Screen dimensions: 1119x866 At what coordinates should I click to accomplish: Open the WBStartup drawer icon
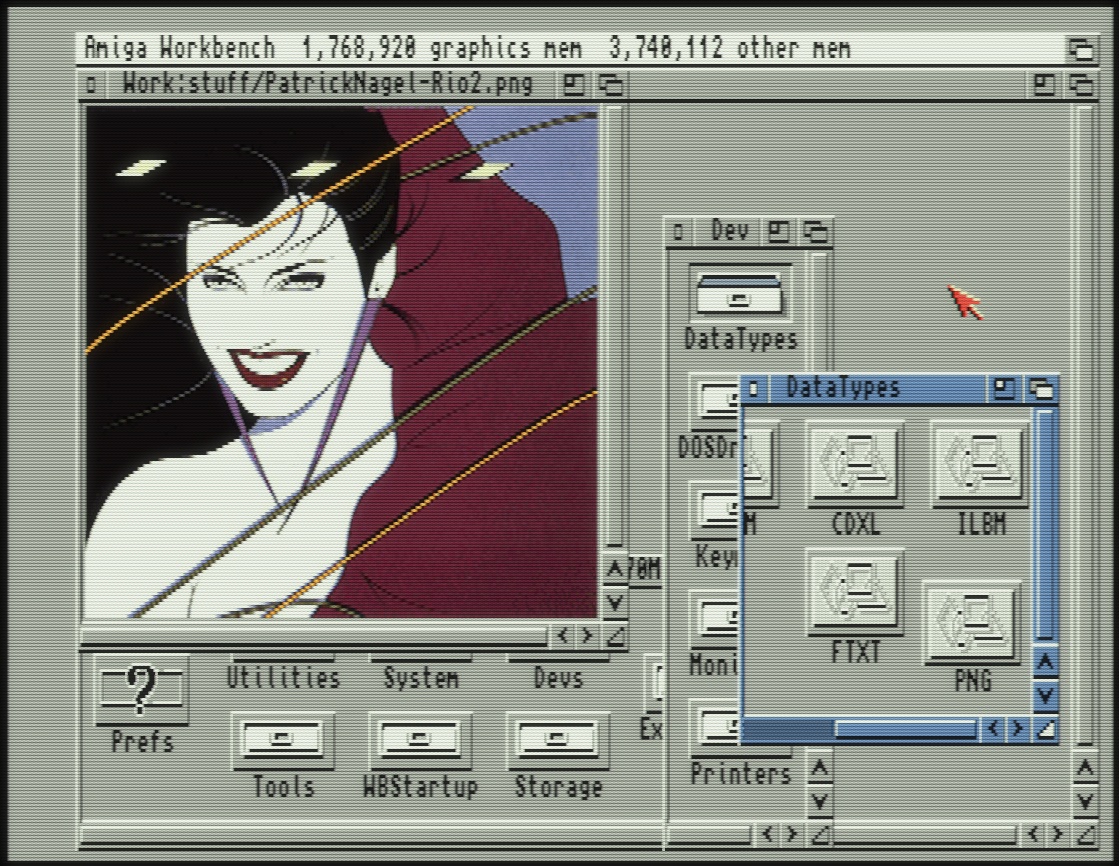tap(420, 740)
